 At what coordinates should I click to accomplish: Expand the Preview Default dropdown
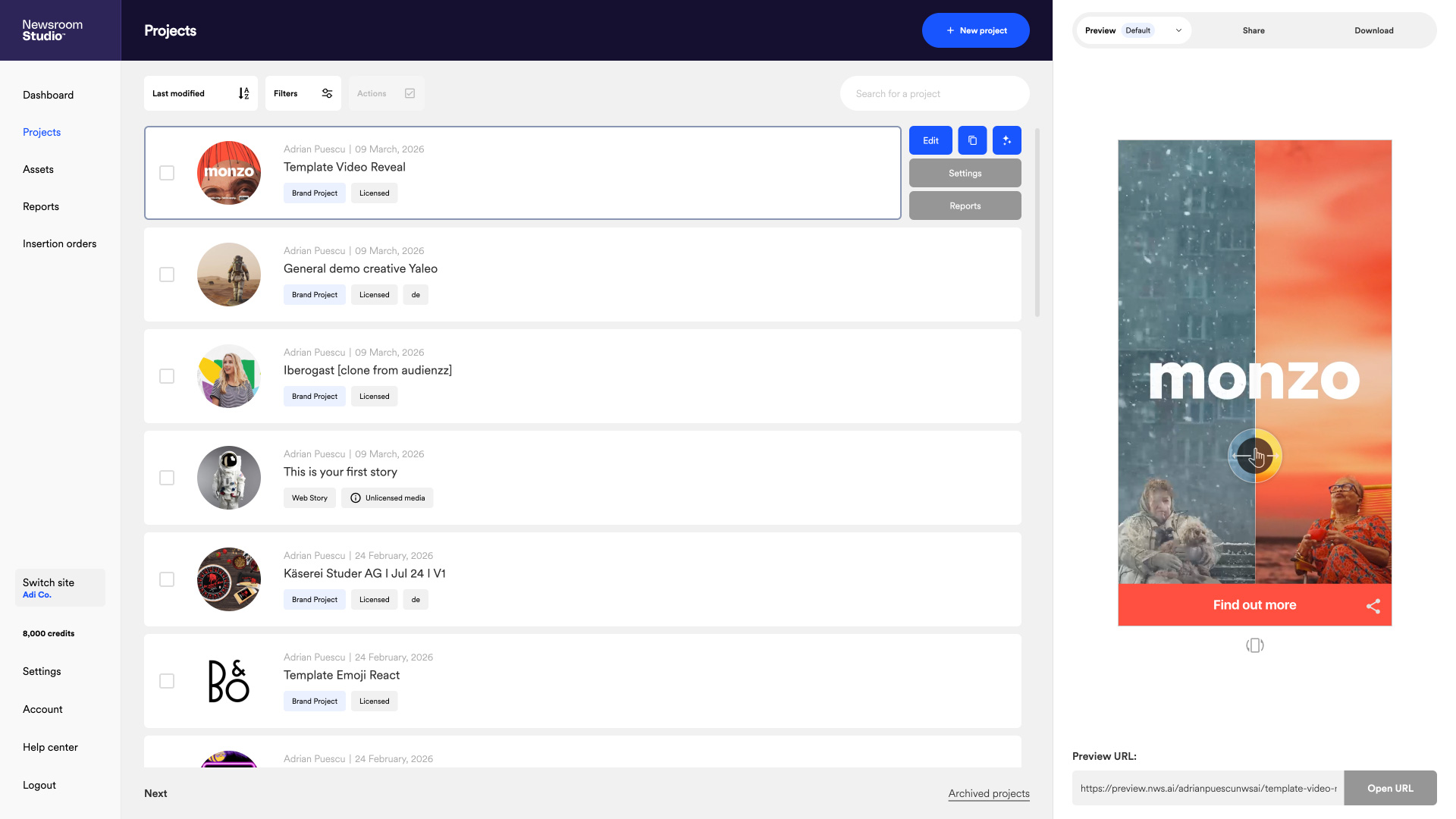coord(1178,30)
